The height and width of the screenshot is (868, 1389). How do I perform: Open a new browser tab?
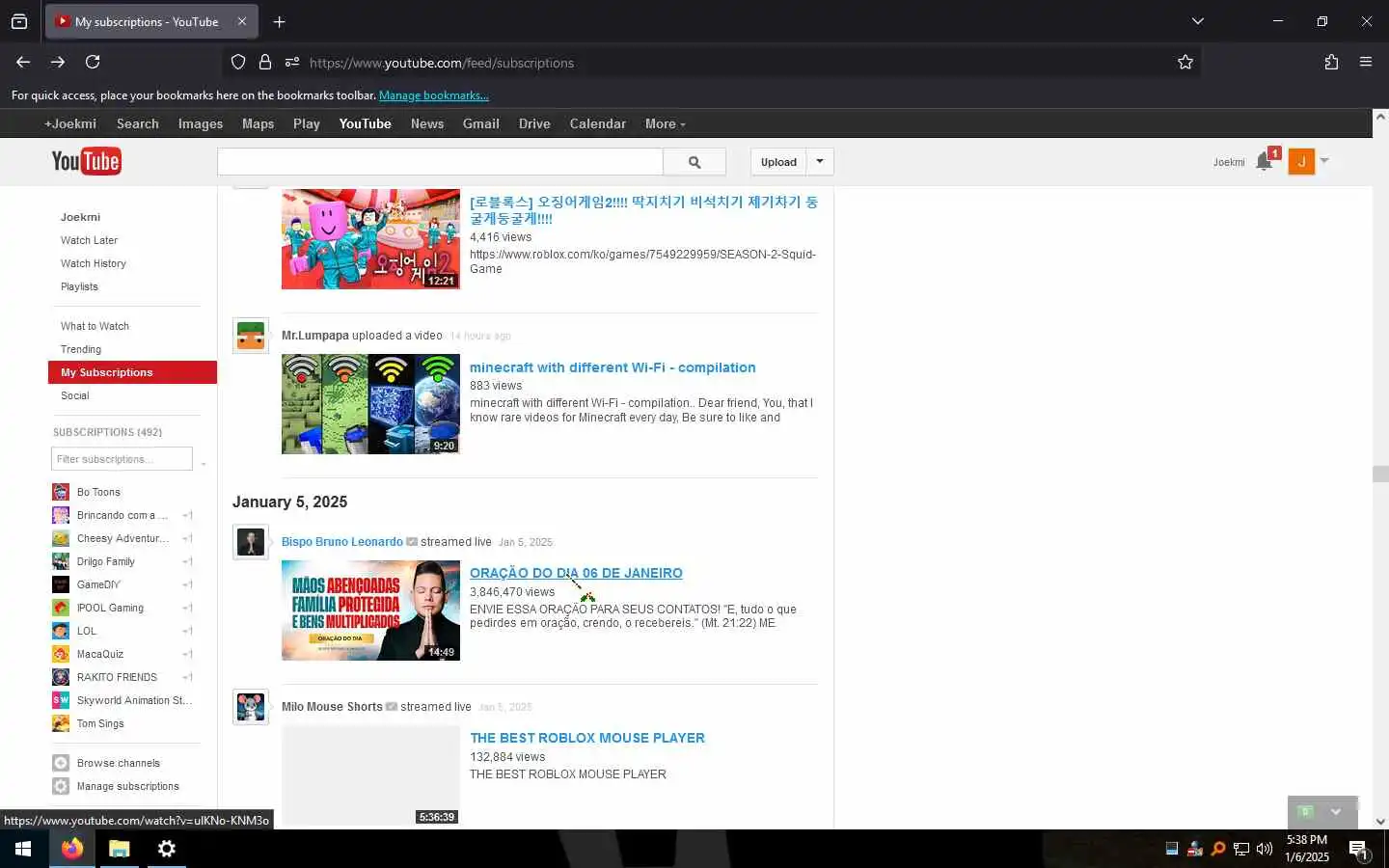(279, 21)
